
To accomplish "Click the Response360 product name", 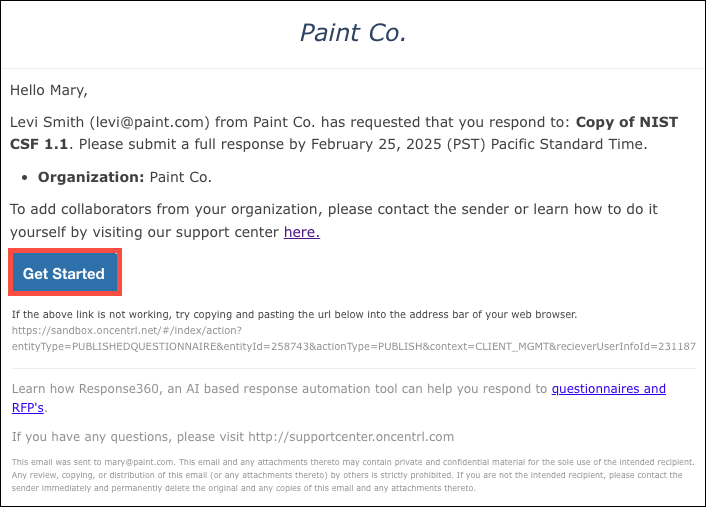I will (x=119, y=389).
